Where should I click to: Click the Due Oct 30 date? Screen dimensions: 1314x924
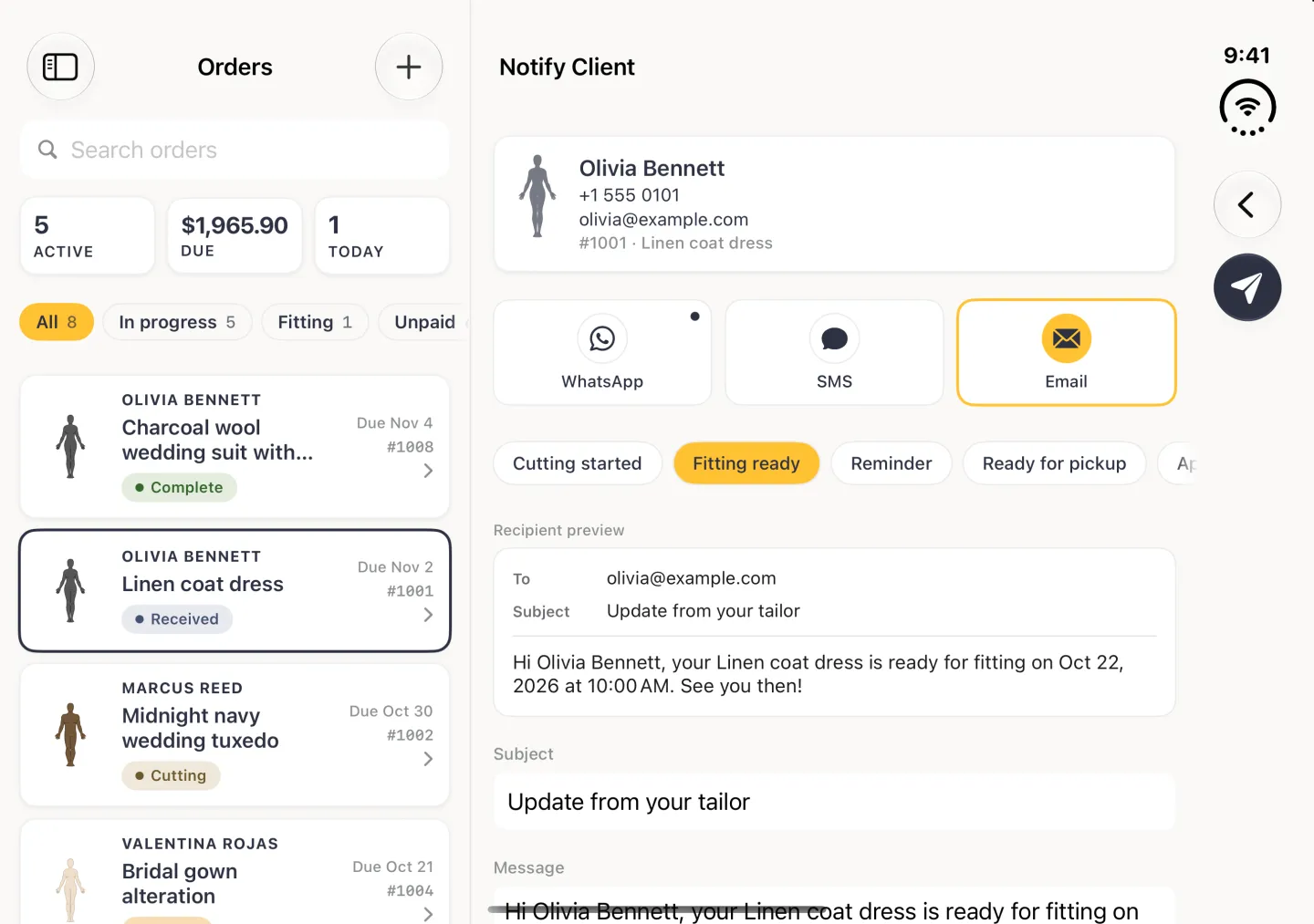(x=391, y=711)
